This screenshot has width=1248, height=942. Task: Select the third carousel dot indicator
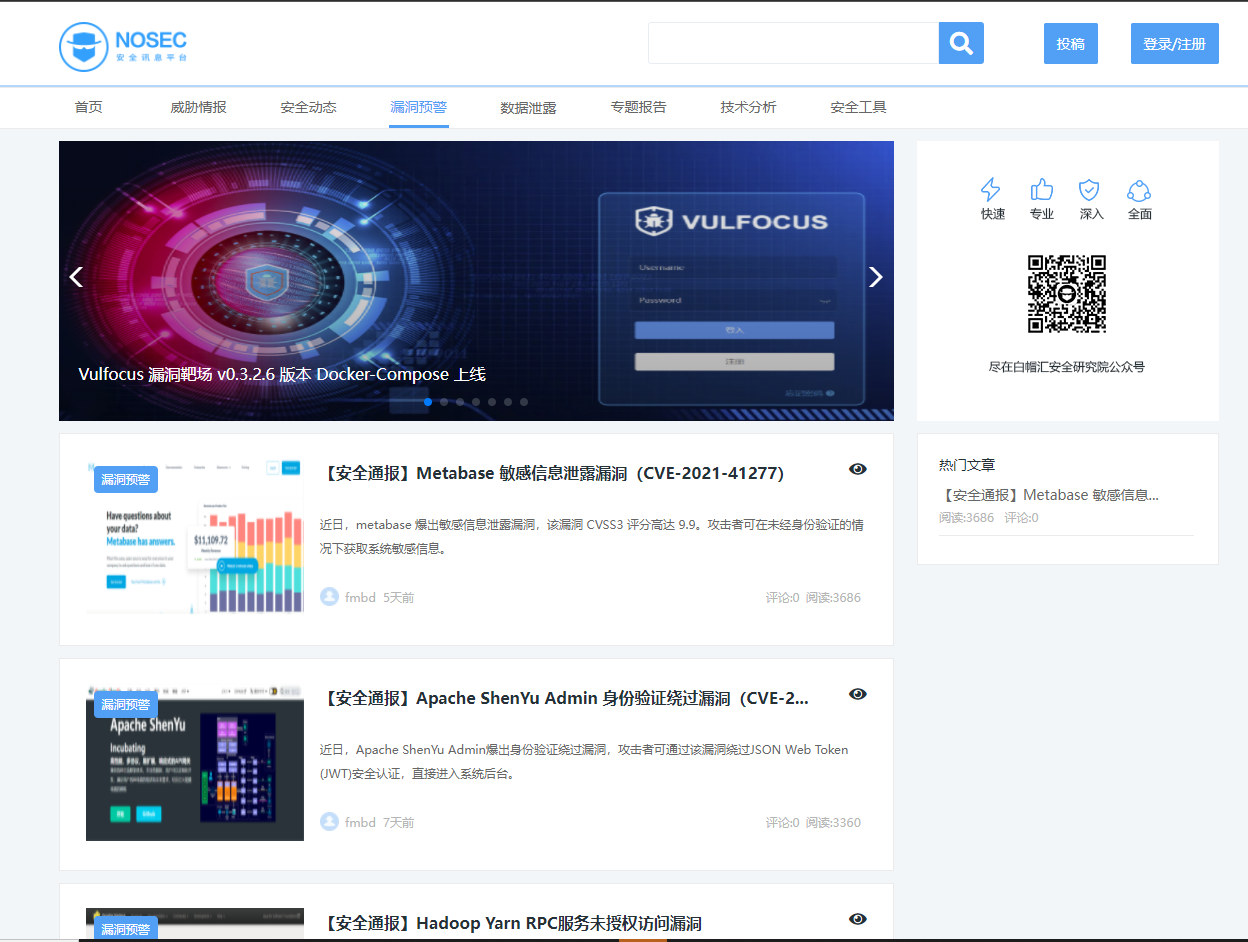[x=460, y=402]
